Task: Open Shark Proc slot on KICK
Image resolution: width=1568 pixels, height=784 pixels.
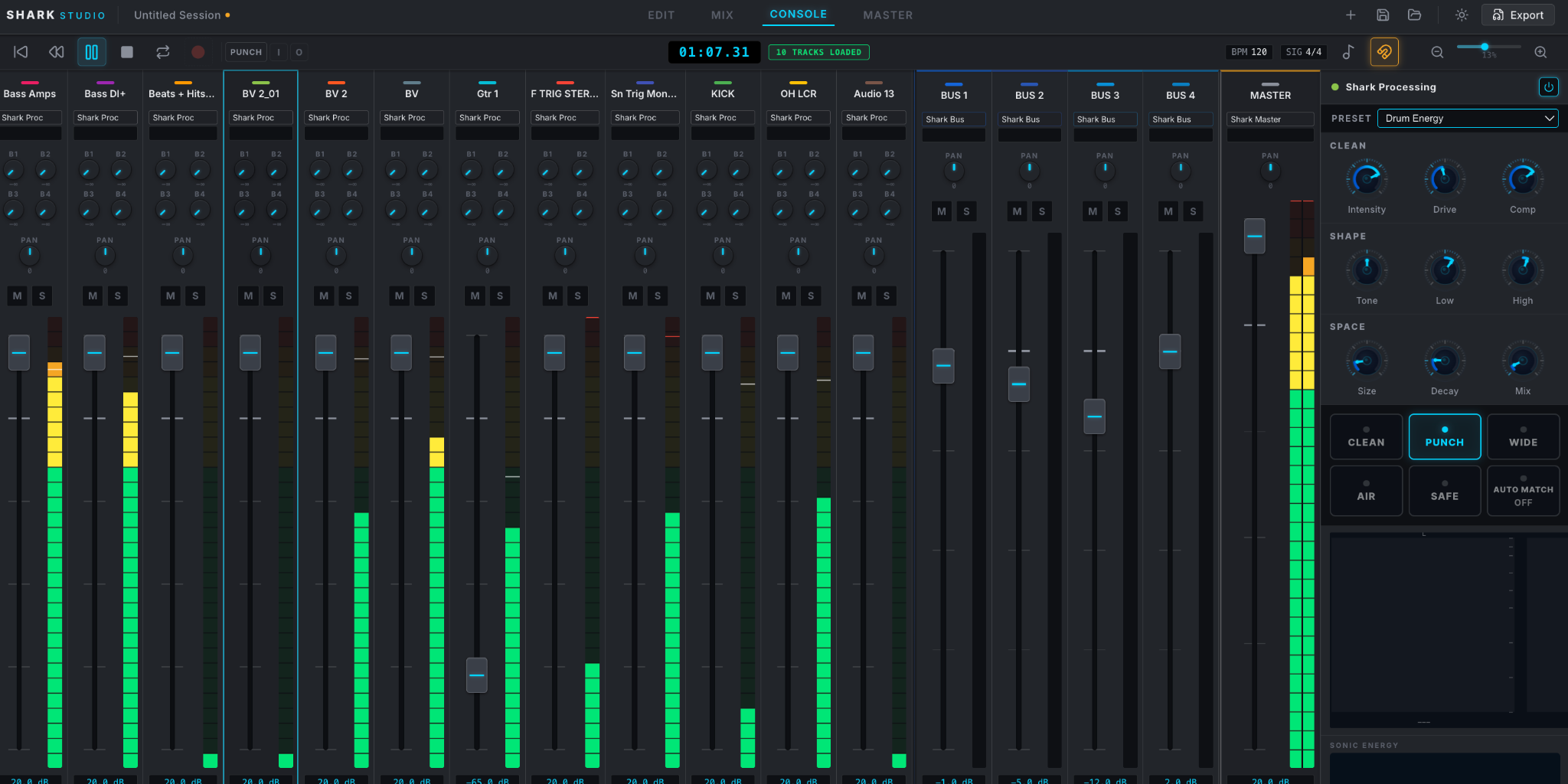Action: point(722,118)
